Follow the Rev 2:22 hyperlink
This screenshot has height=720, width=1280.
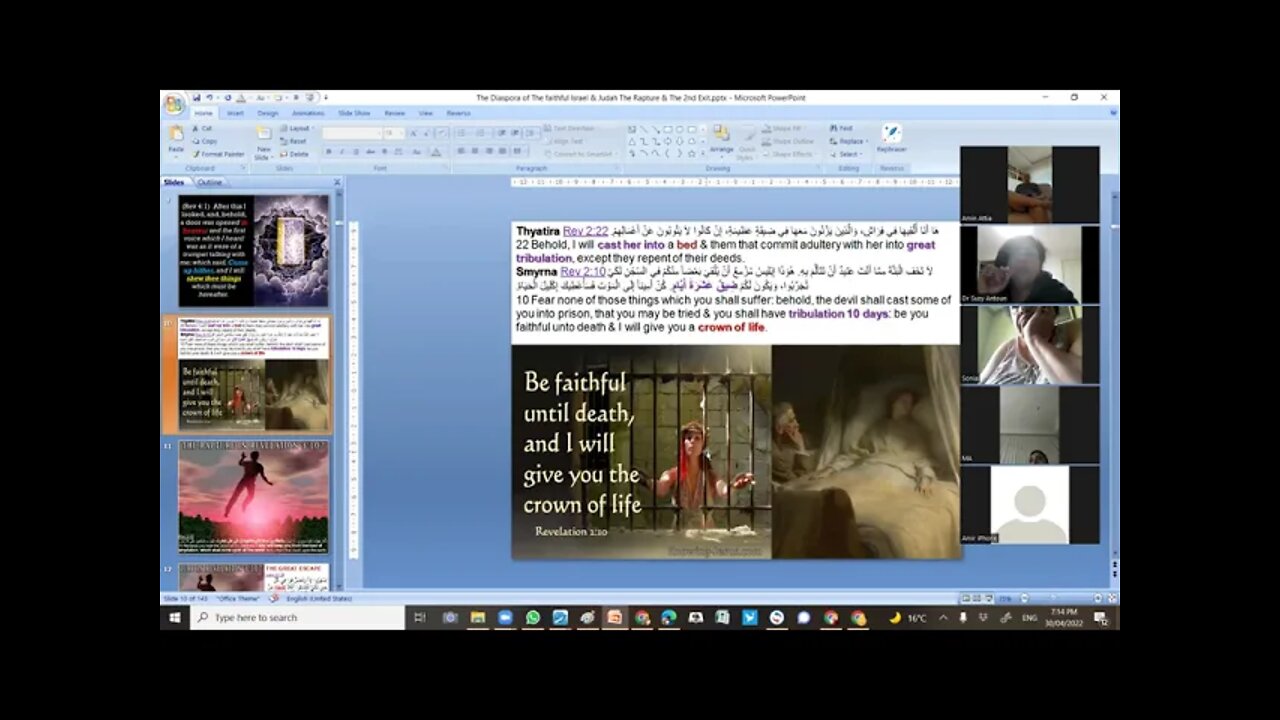pyautogui.click(x=585, y=231)
